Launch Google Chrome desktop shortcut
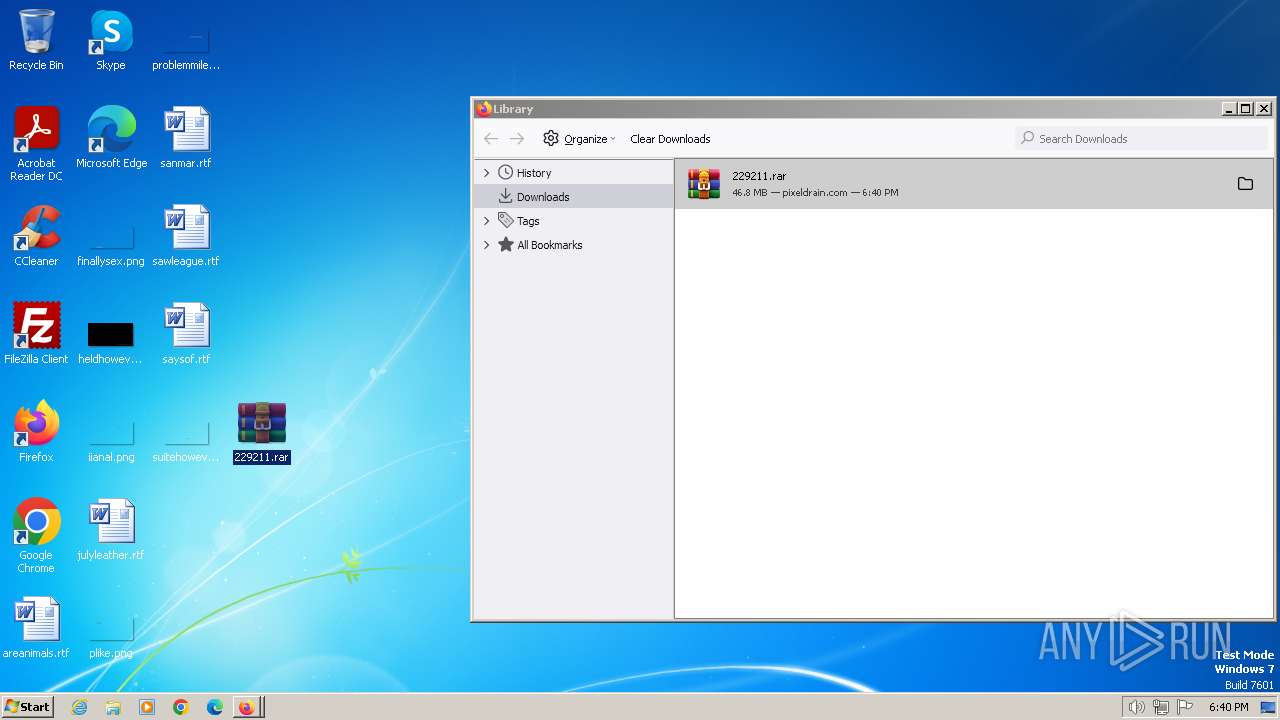The width and height of the screenshot is (1280, 720). coord(36,535)
